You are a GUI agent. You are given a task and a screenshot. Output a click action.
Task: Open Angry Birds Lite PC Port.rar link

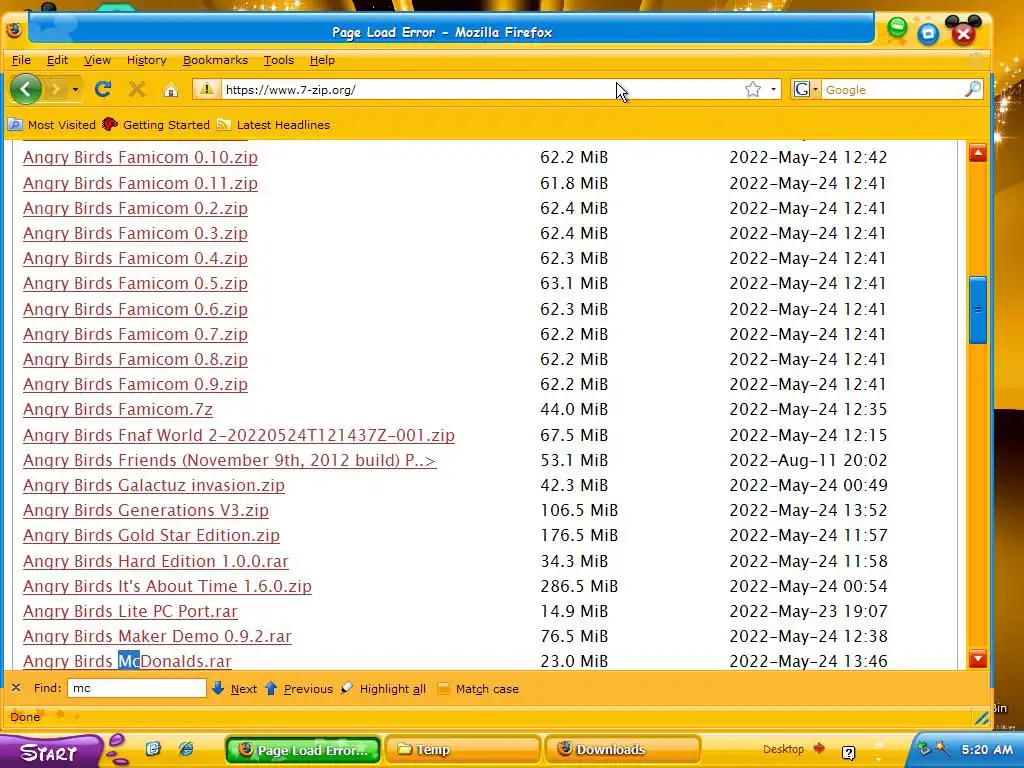131,611
